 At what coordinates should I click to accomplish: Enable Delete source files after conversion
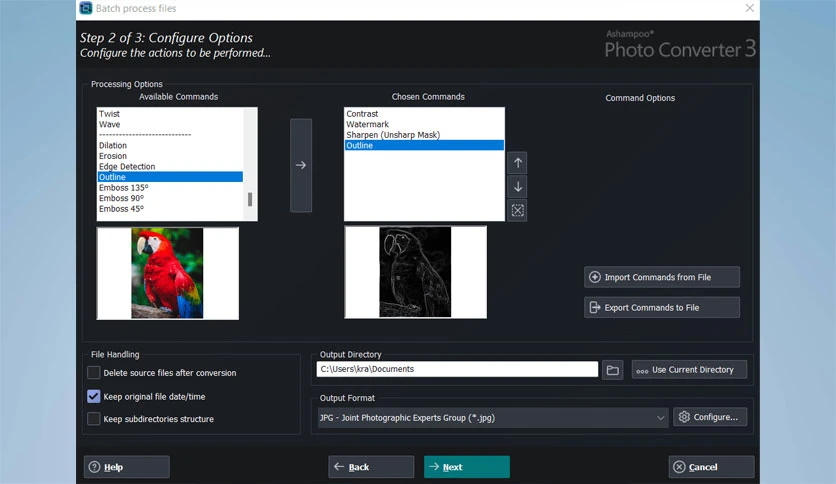[93, 373]
